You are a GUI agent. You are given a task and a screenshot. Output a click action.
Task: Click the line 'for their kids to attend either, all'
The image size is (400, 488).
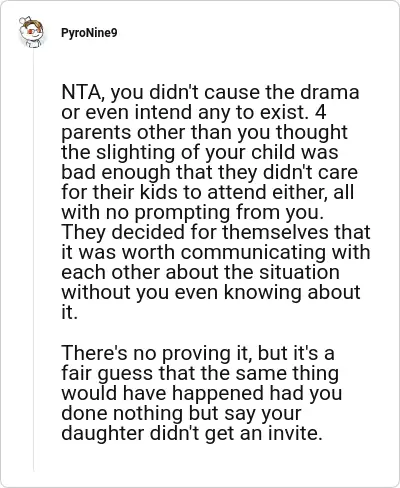[207, 192]
